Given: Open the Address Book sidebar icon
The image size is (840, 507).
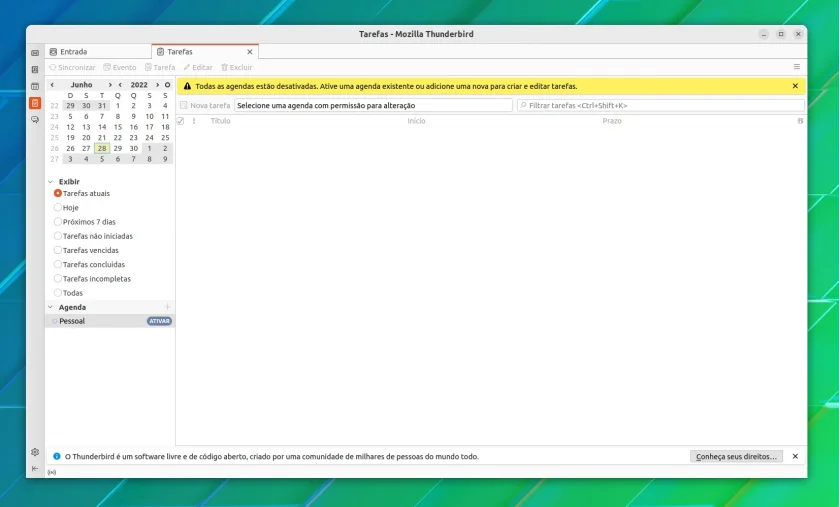Looking at the screenshot, I should 35,70.
